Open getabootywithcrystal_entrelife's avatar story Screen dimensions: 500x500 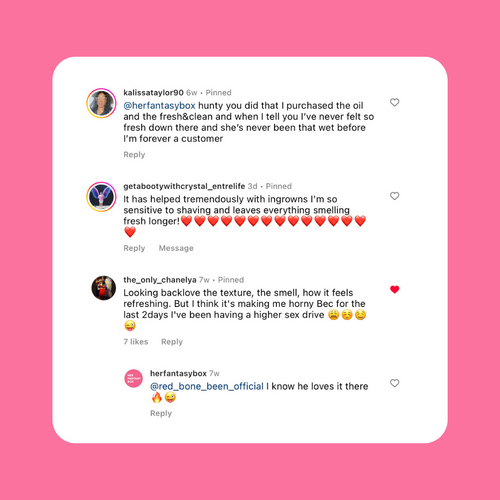pyautogui.click(x=101, y=197)
